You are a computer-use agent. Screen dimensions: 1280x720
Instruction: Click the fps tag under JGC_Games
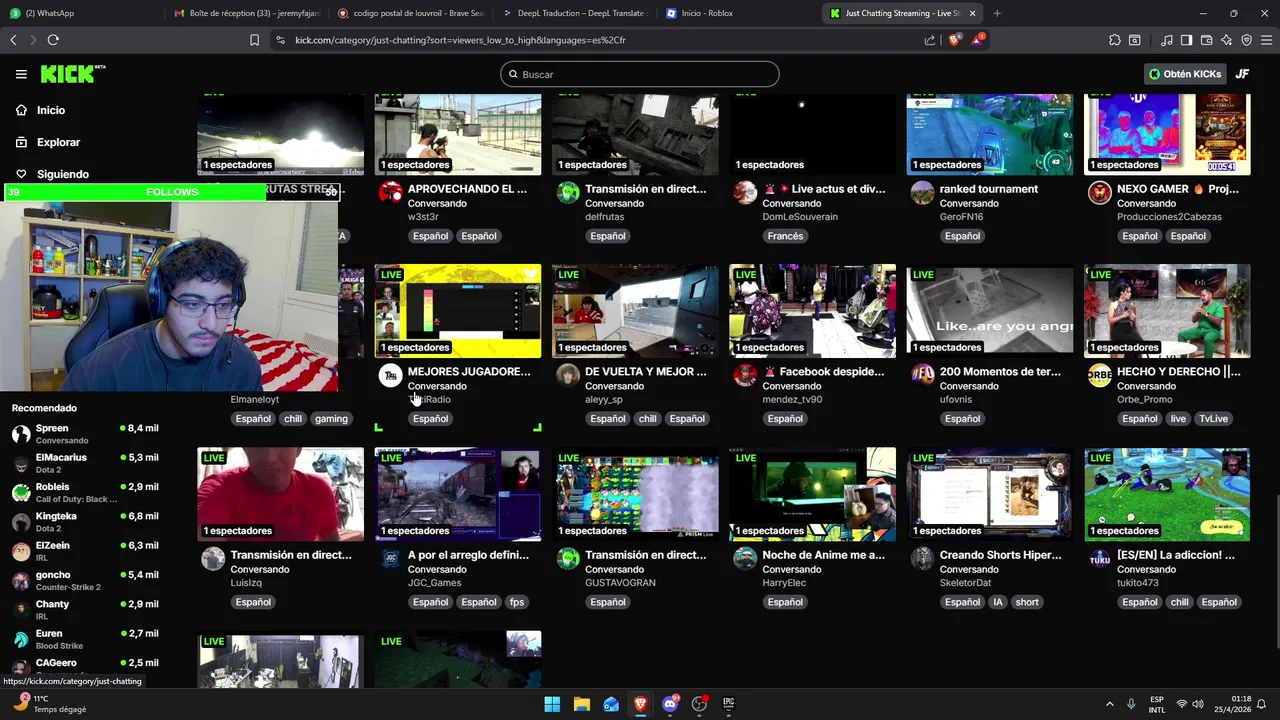tap(517, 602)
